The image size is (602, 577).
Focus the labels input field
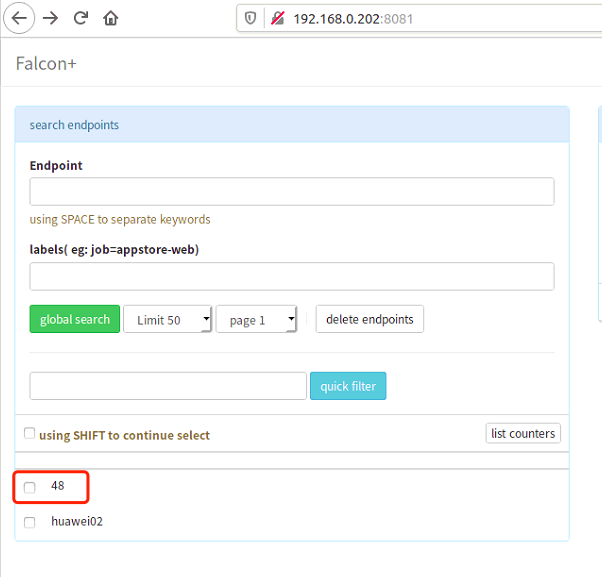coord(292,276)
